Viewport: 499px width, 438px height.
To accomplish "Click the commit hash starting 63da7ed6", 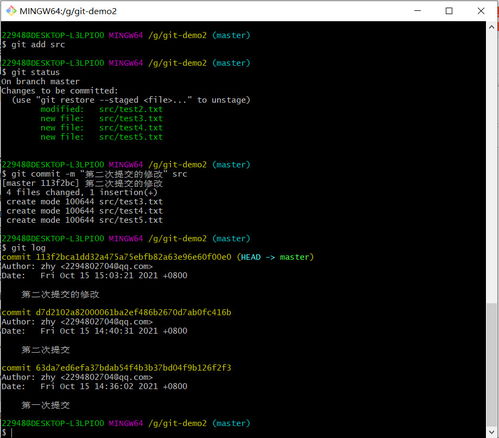I will pyautogui.click(x=134, y=368).
